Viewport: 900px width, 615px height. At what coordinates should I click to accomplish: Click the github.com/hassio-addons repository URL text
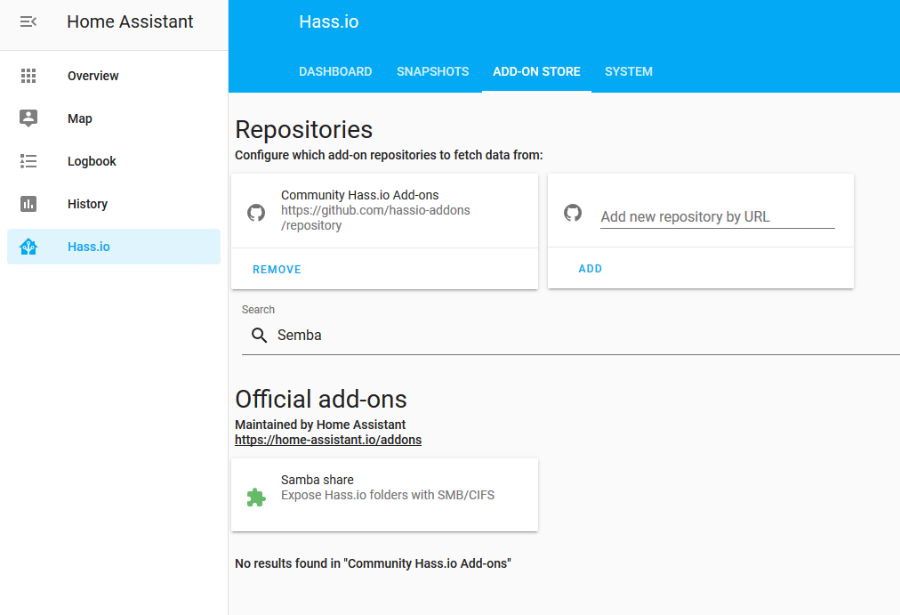click(x=375, y=218)
